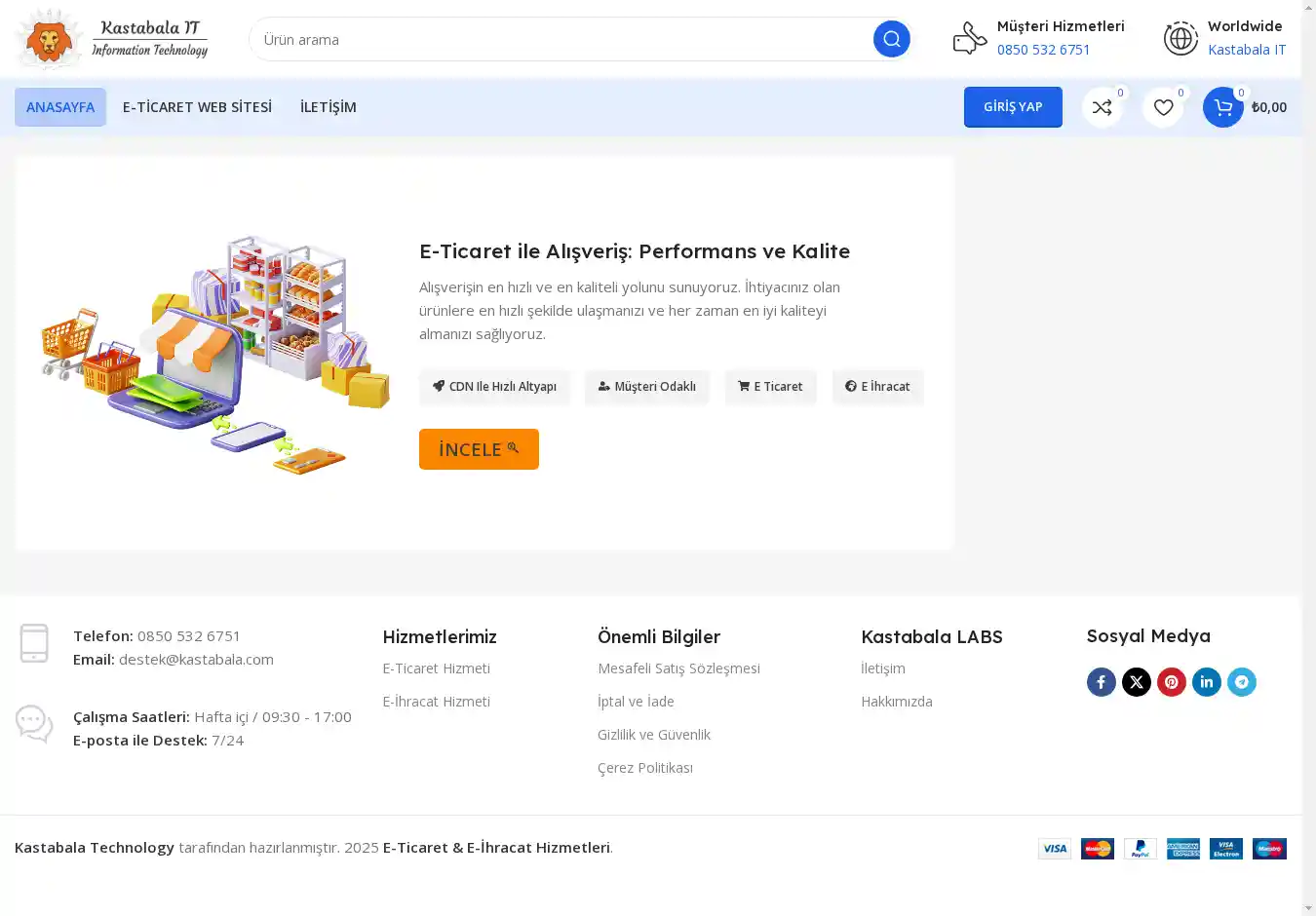Open the Mesafeli Satış Sözleşmesi link
The height and width of the screenshot is (916, 1316).
[678, 668]
